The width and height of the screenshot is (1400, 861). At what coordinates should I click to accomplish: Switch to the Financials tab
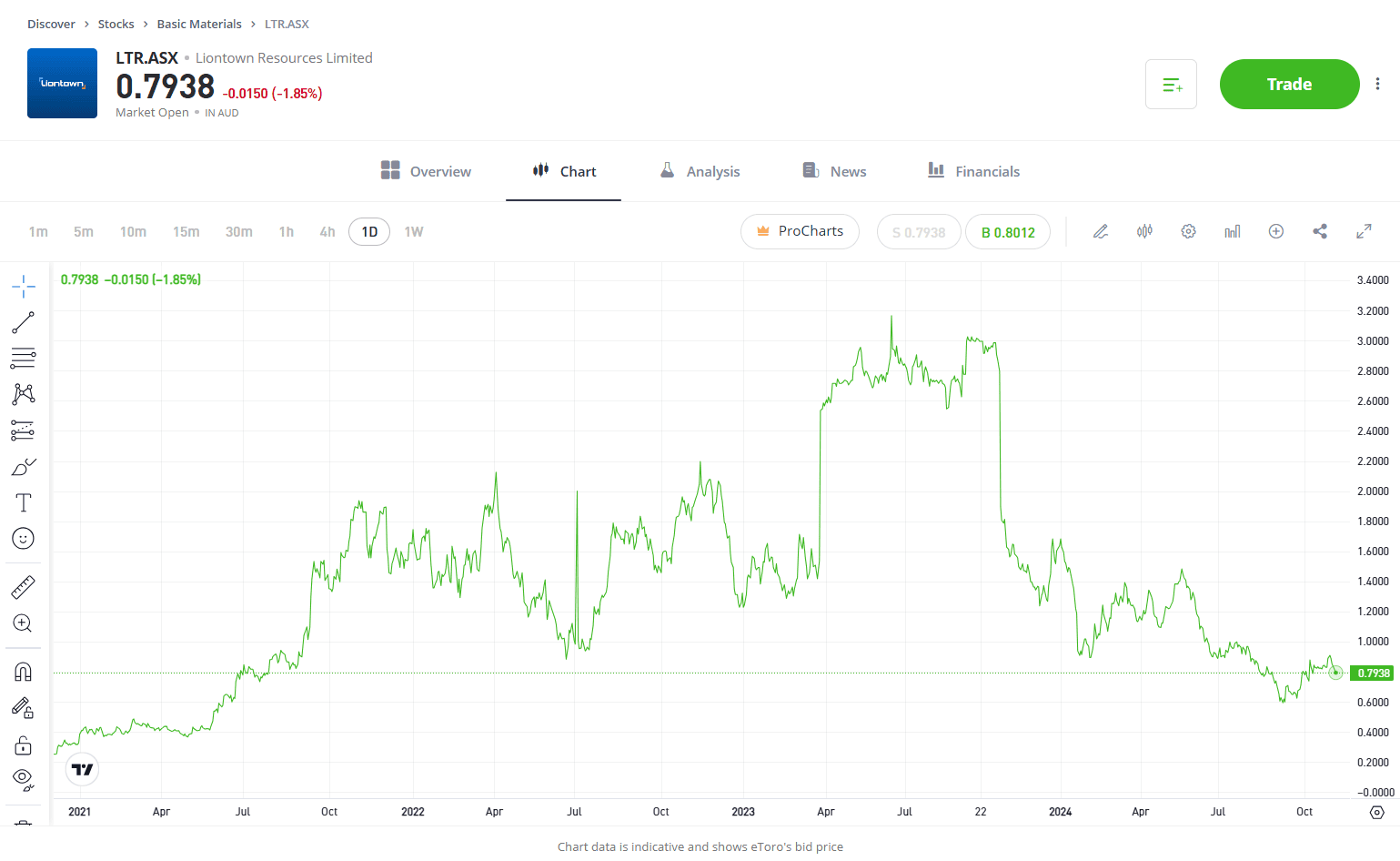[x=973, y=171]
